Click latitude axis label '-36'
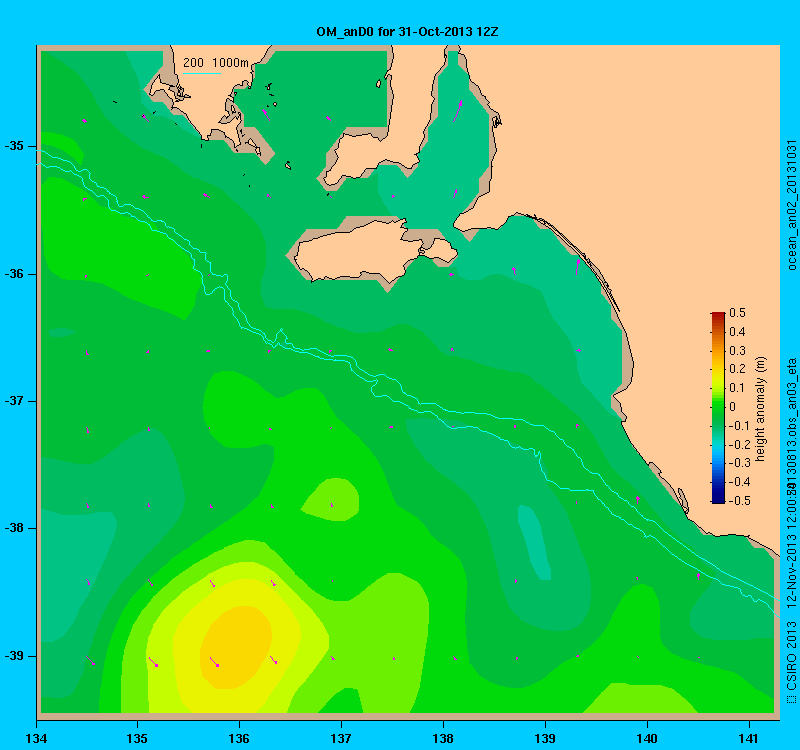 pyautogui.click(x=14, y=274)
